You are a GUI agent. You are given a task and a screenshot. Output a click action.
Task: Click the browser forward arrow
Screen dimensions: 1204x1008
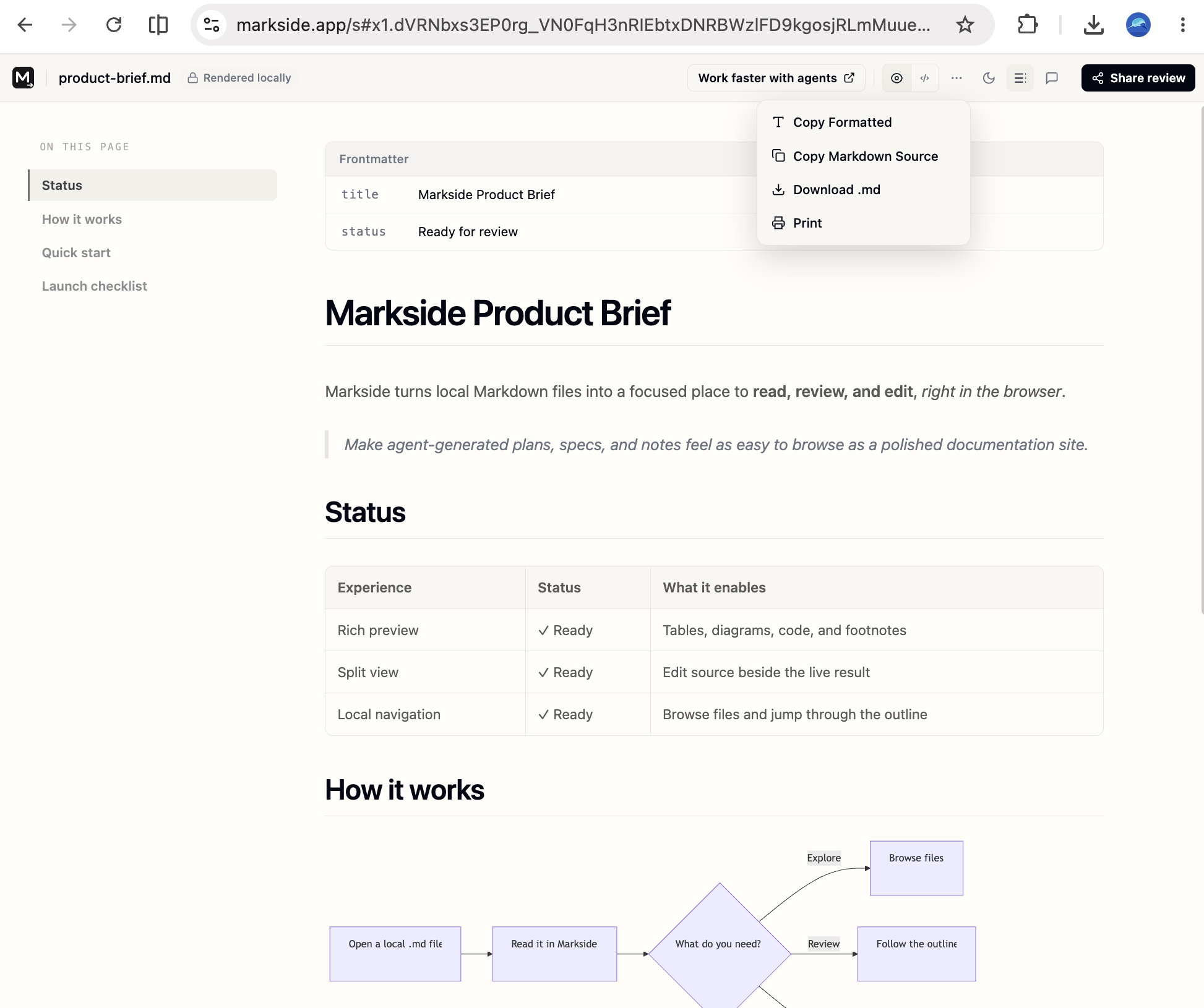click(x=69, y=25)
